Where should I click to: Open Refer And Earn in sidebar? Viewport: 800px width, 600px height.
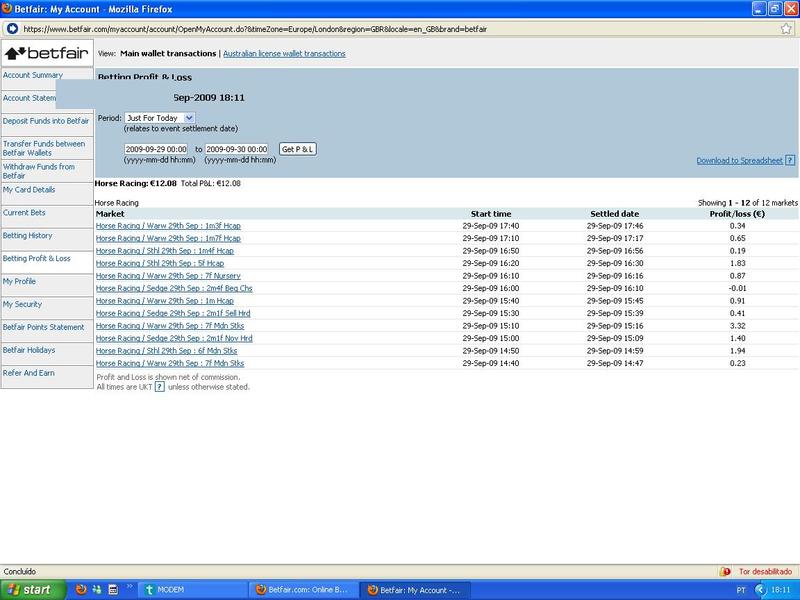pyautogui.click(x=29, y=373)
